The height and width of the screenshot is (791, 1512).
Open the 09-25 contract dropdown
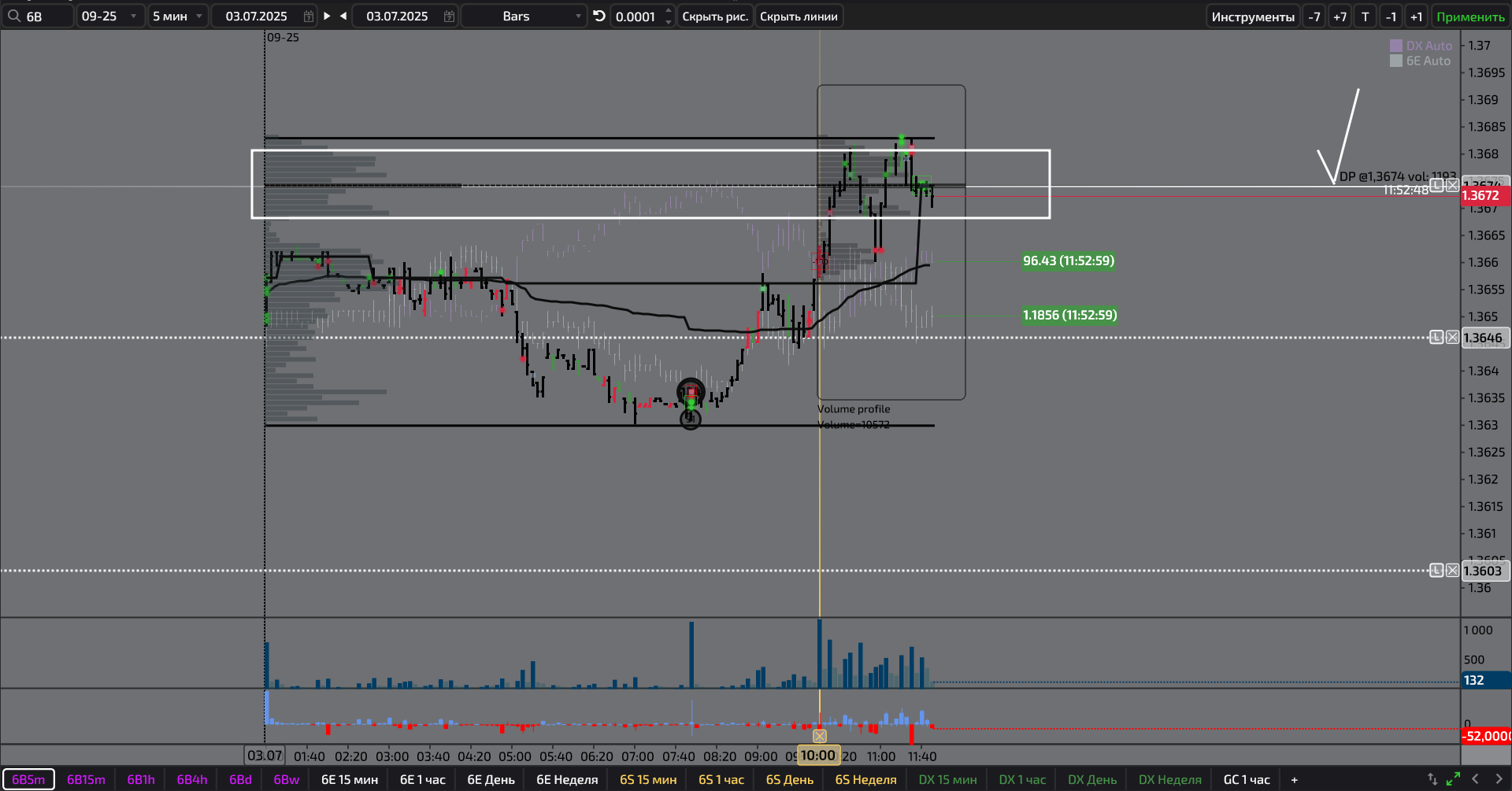(x=110, y=16)
